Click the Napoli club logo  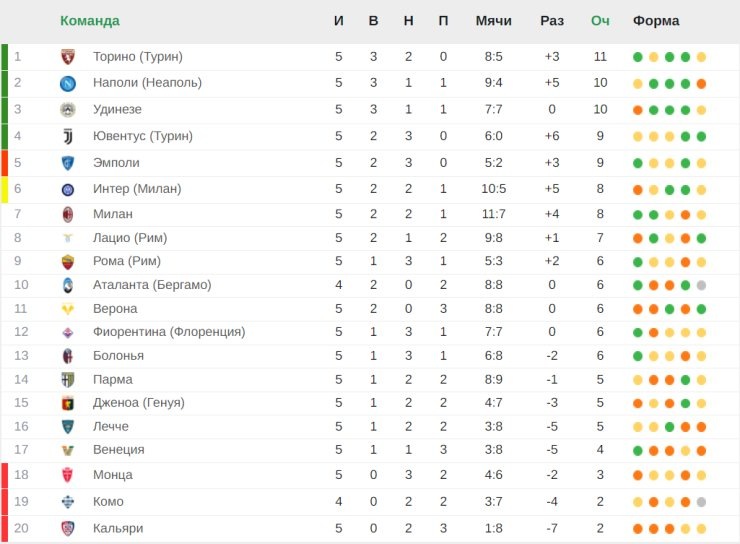click(68, 83)
